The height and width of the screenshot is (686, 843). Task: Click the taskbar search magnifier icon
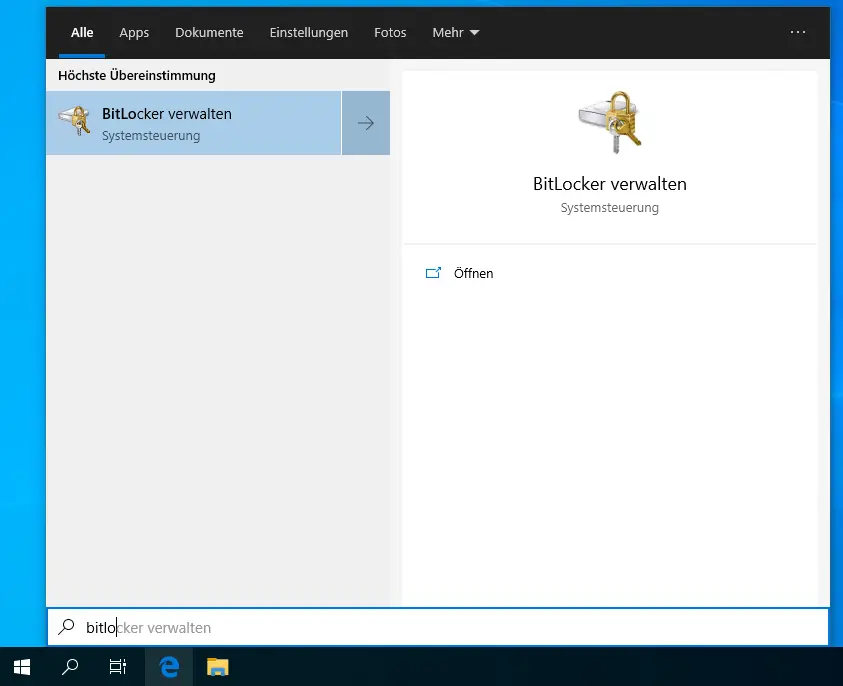pos(70,666)
